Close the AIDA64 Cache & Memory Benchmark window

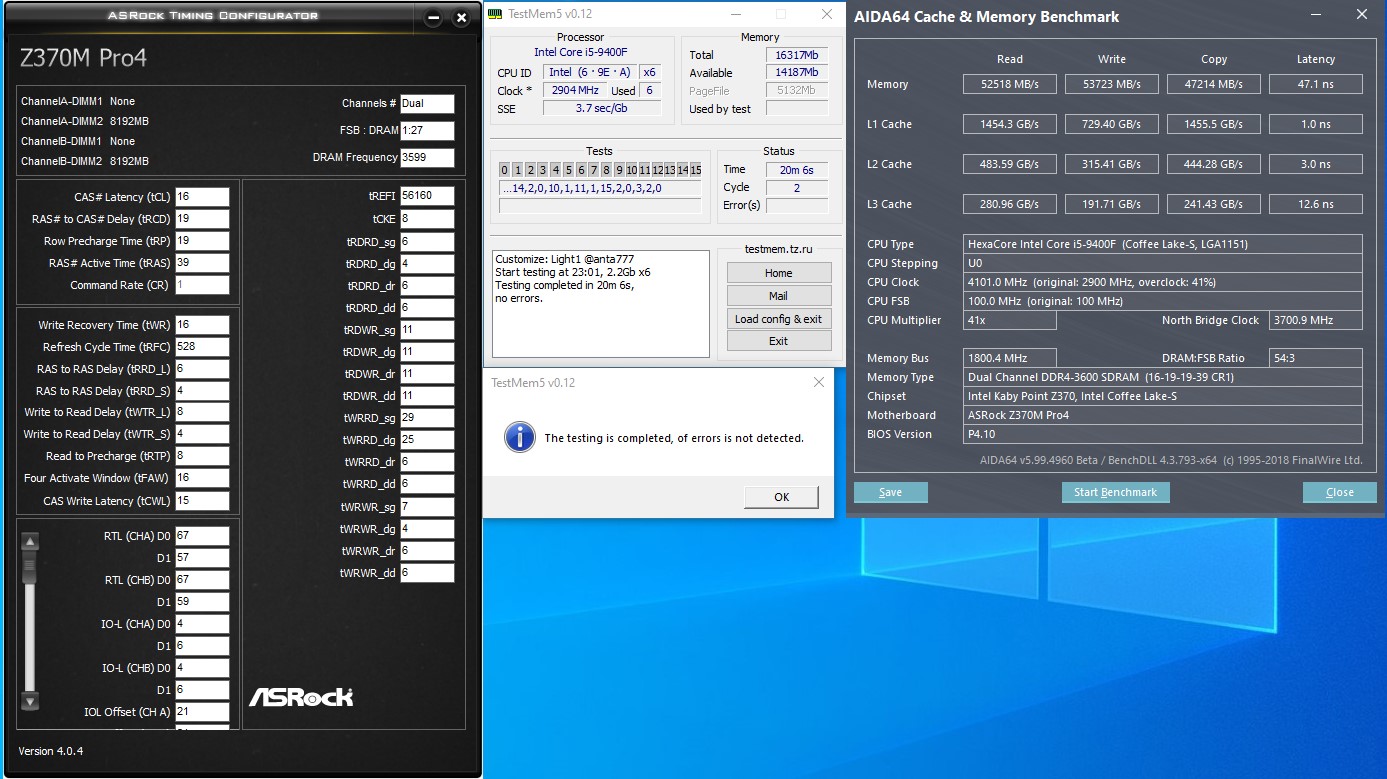click(1362, 15)
